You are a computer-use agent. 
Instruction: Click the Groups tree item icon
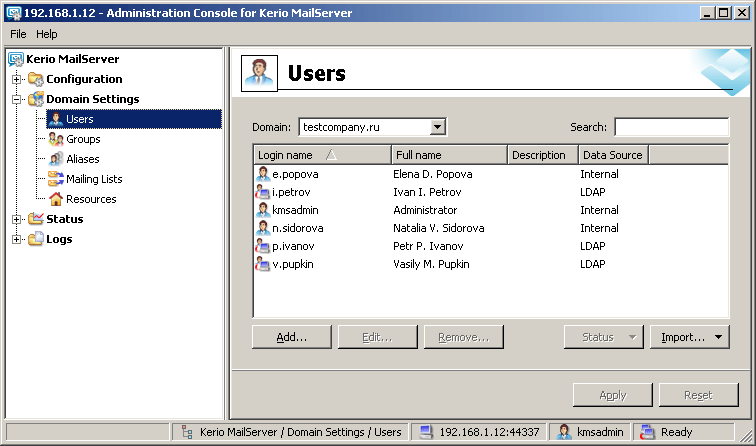point(56,139)
